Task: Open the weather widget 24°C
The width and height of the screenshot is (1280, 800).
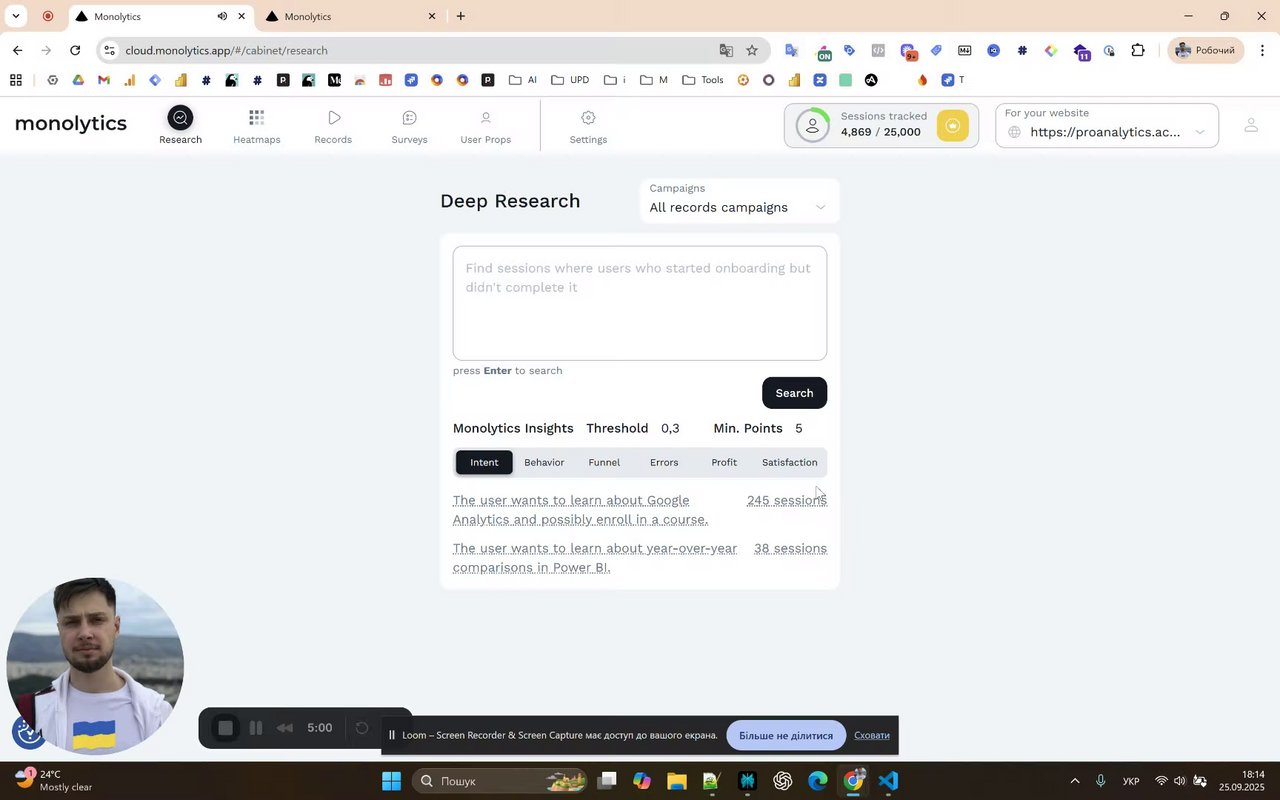Action: 55,781
